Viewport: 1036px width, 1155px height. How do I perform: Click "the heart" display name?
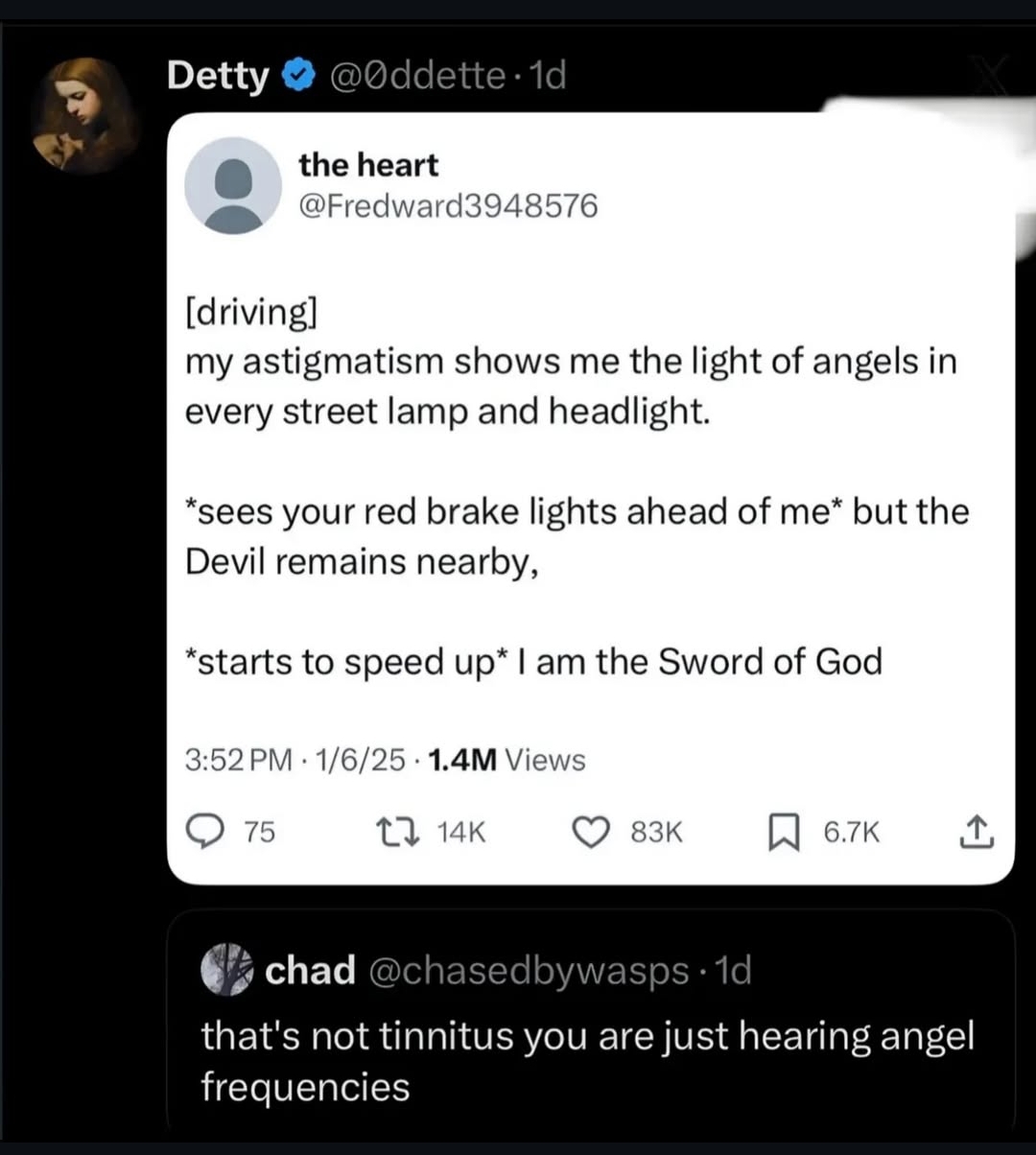point(368,165)
